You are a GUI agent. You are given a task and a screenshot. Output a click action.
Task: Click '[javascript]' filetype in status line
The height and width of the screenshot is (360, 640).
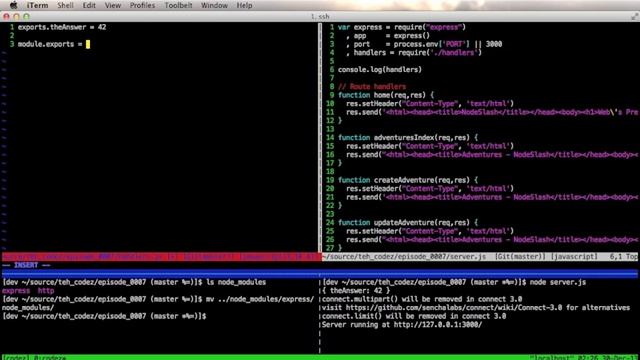click(x=574, y=257)
